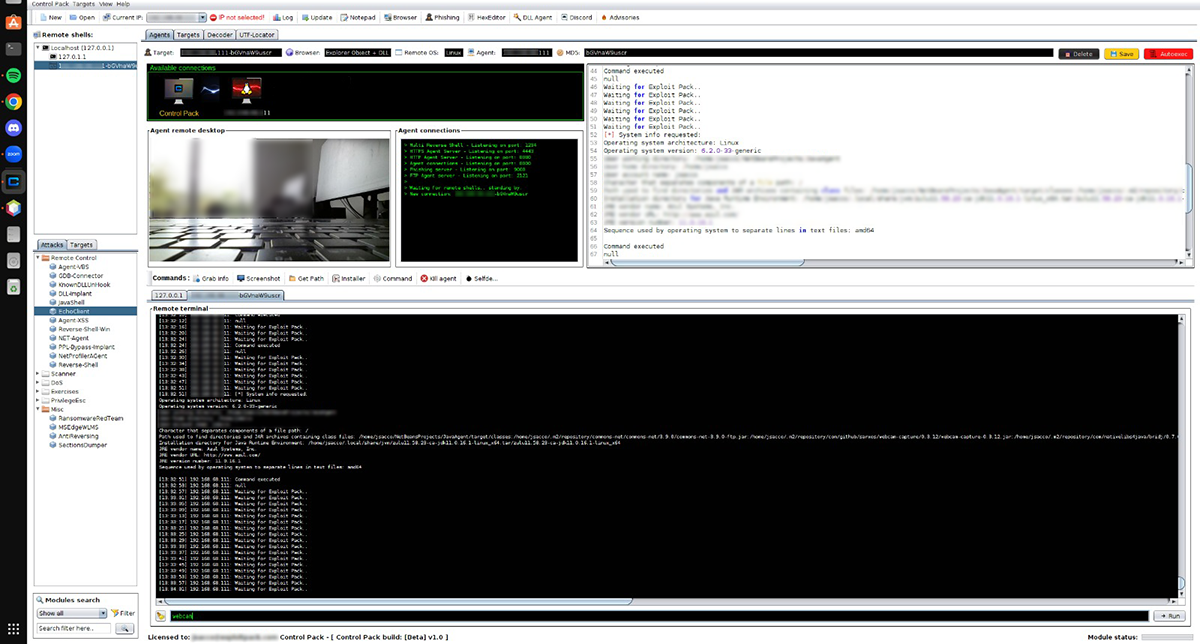Switch to the Attacks tab
1200x644 pixels.
[51, 245]
